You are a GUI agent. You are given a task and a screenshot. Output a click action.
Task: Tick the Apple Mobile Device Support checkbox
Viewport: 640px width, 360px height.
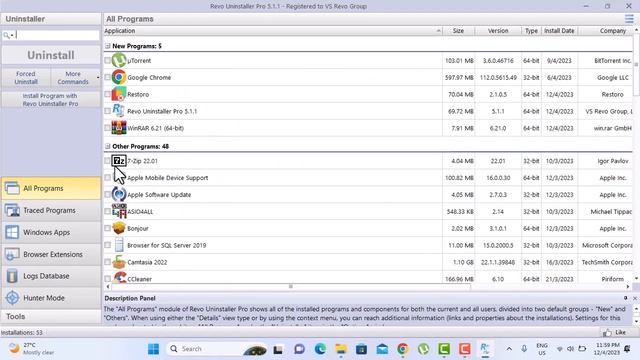(107, 178)
